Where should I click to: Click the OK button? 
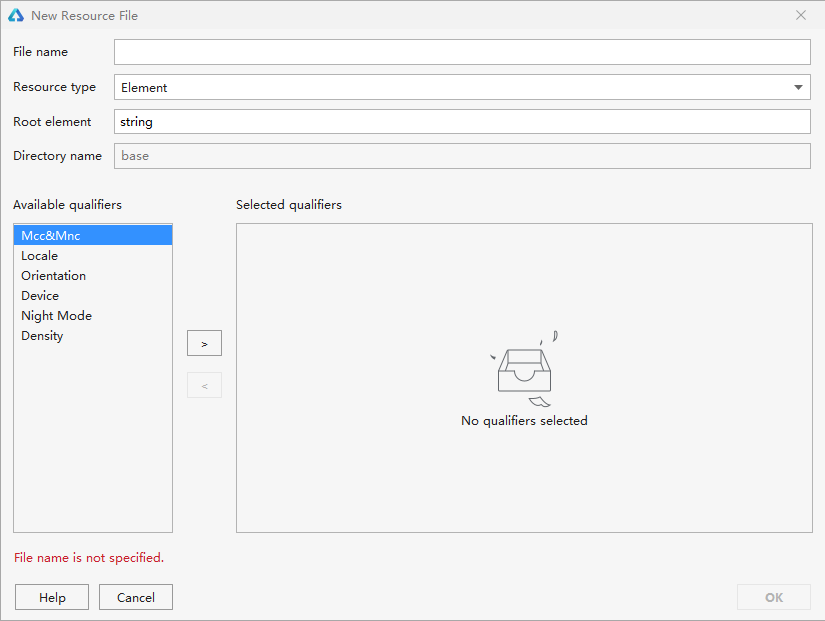click(x=773, y=597)
